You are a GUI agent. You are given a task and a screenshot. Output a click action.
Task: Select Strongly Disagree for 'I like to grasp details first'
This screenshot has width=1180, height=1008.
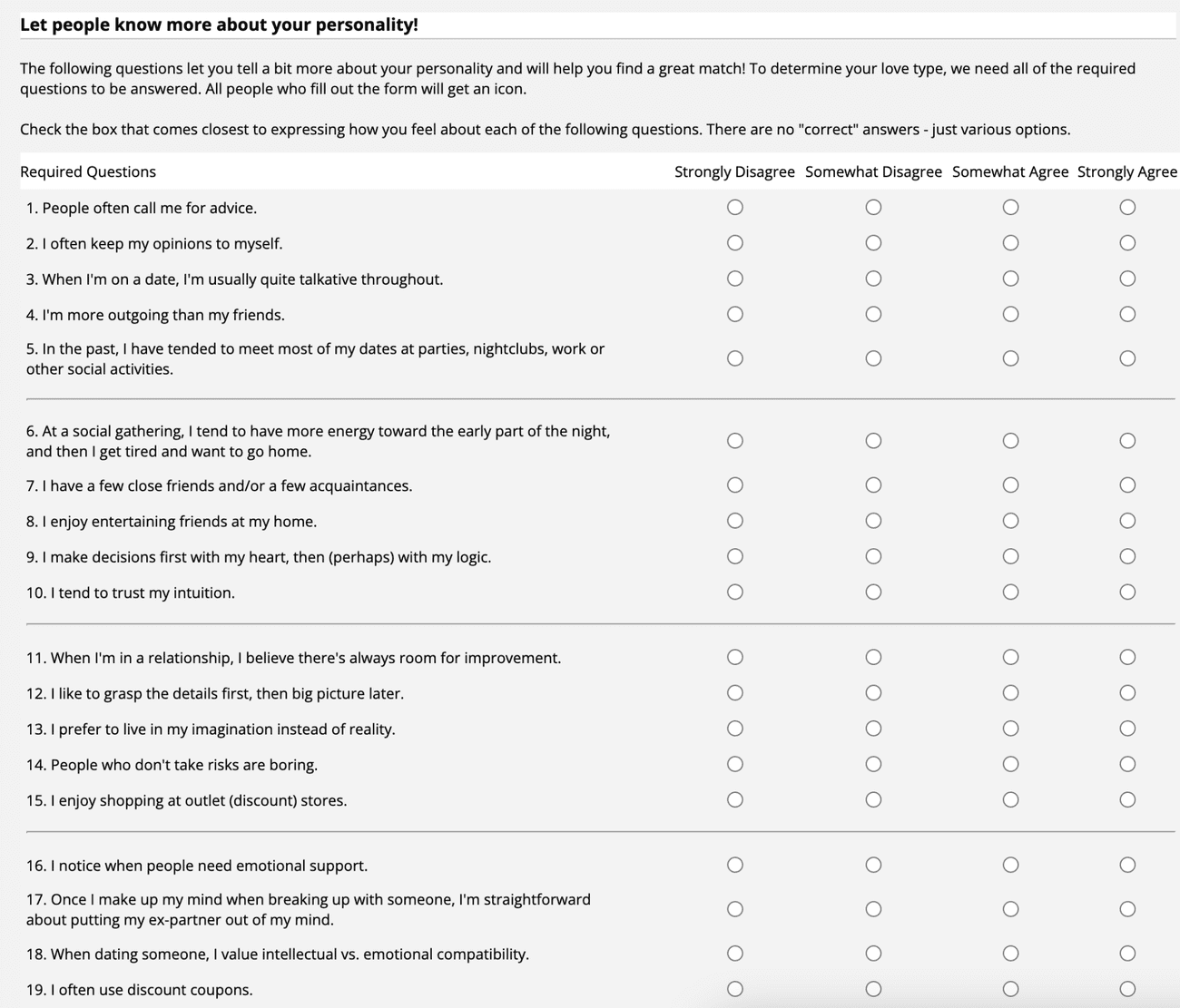pyautogui.click(x=734, y=692)
